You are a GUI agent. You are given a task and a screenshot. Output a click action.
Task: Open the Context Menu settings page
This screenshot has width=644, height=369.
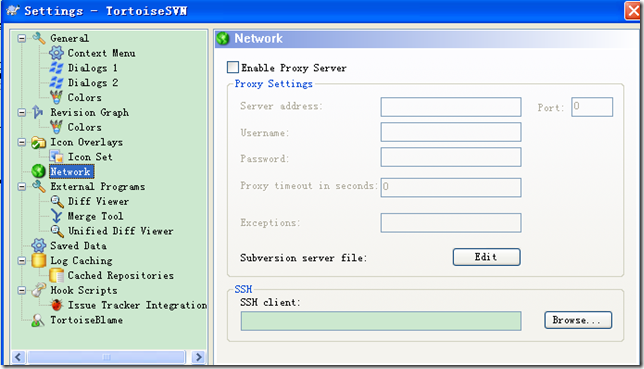coord(101,53)
